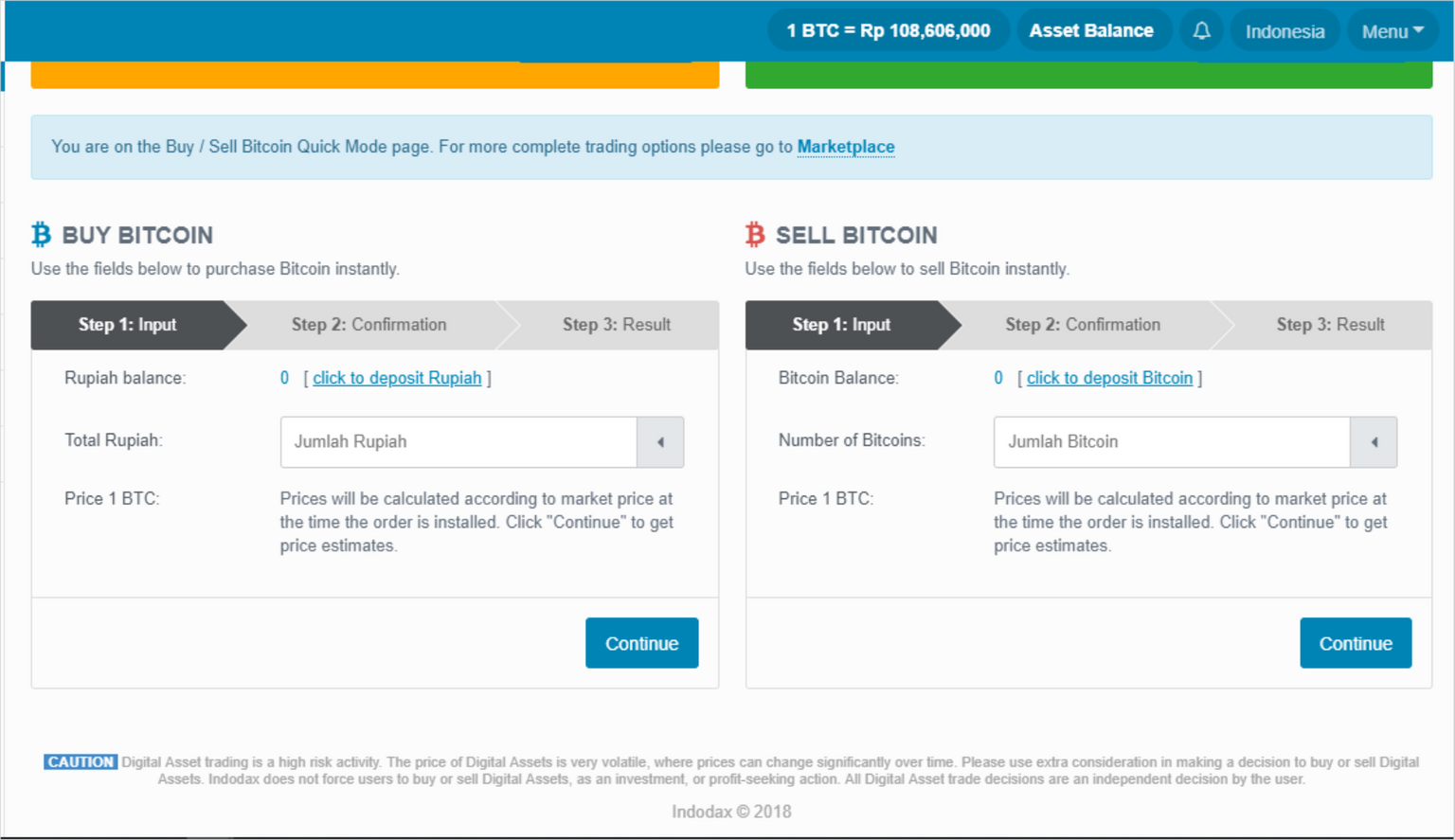The width and height of the screenshot is (1455, 840).
Task: Open the Asset Balance menu item
Action: pyautogui.click(x=1091, y=31)
